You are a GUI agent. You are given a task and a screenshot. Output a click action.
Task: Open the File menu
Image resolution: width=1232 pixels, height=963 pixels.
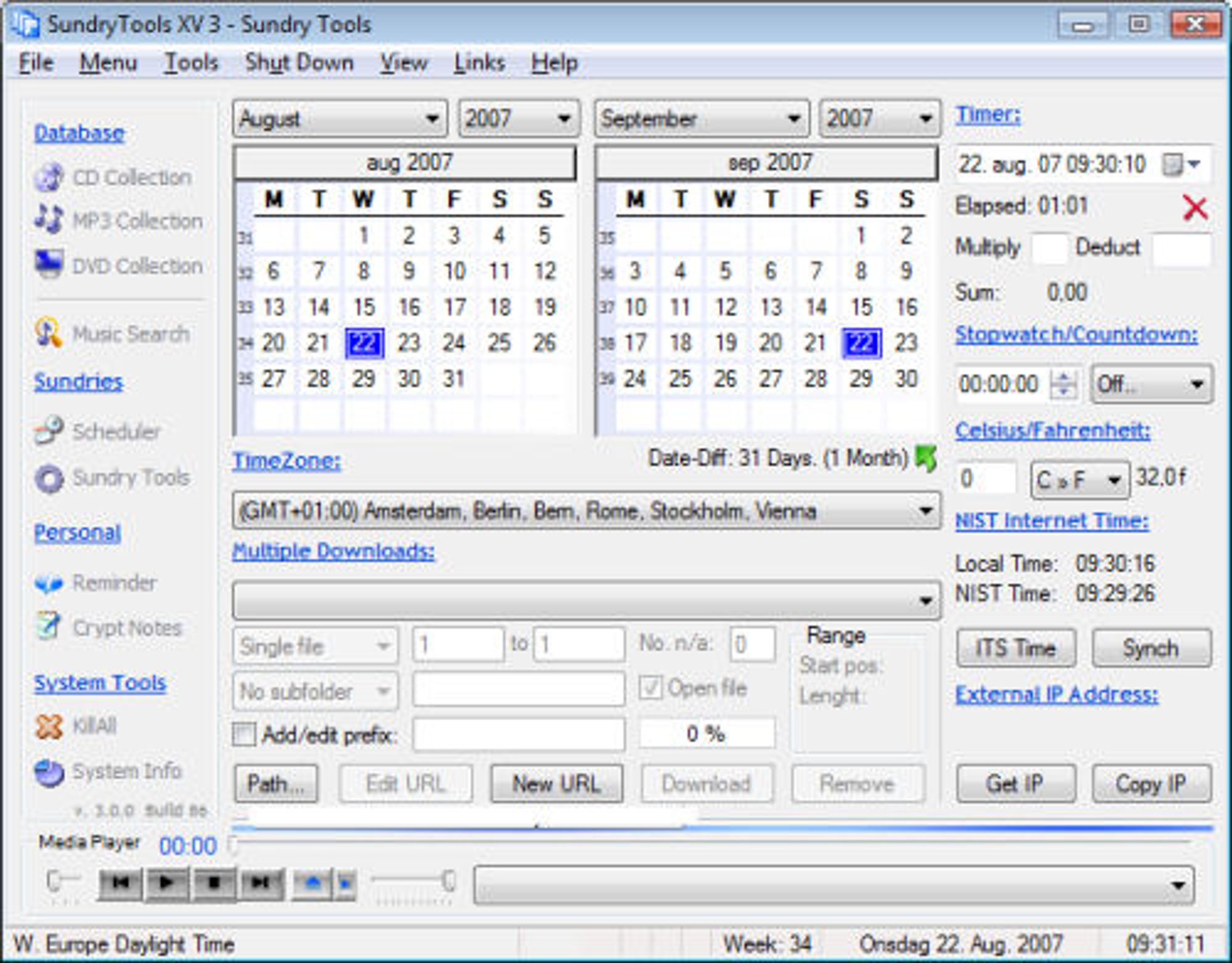[36, 62]
